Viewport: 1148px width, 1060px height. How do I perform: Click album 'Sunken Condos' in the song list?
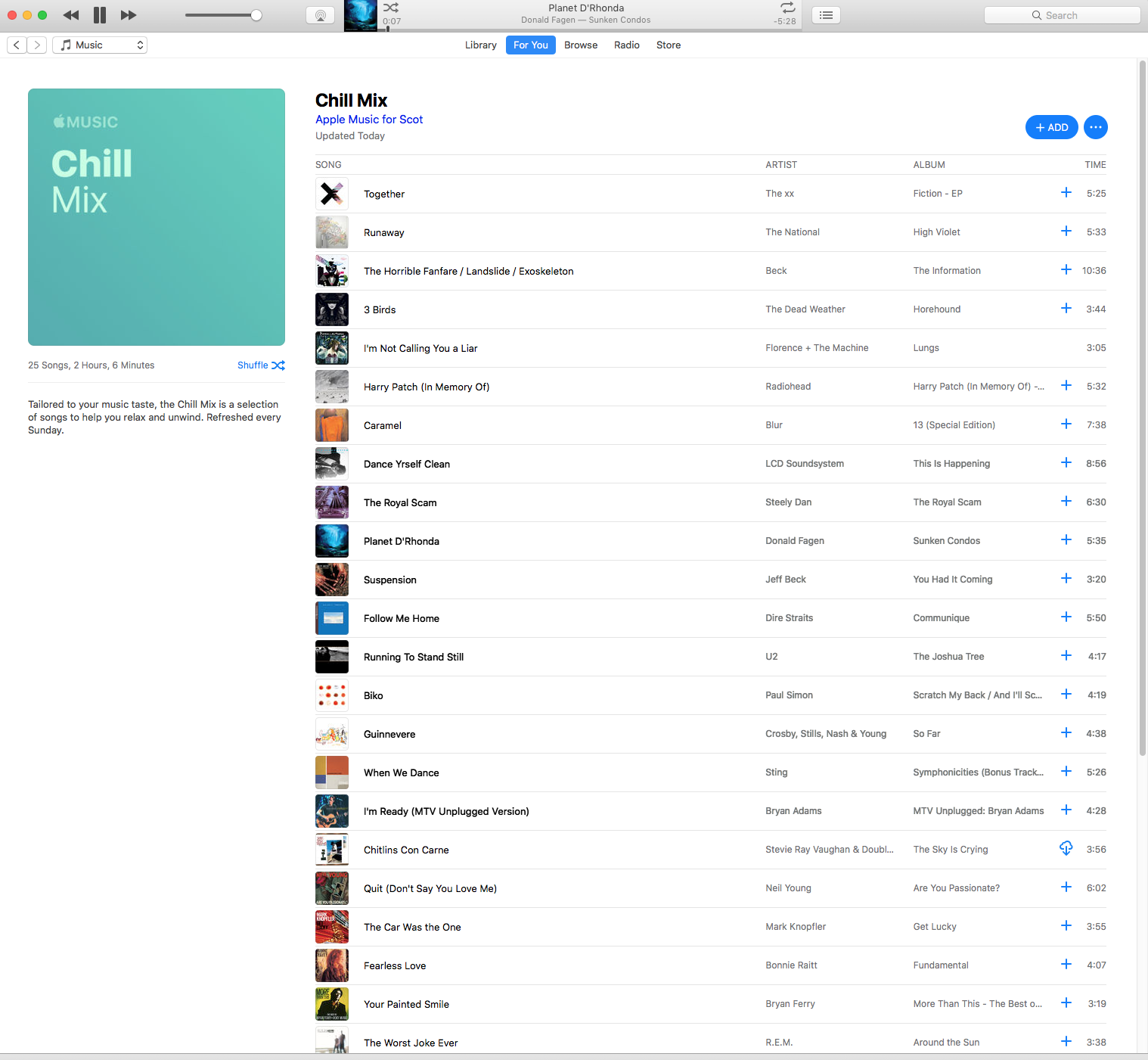(946, 541)
